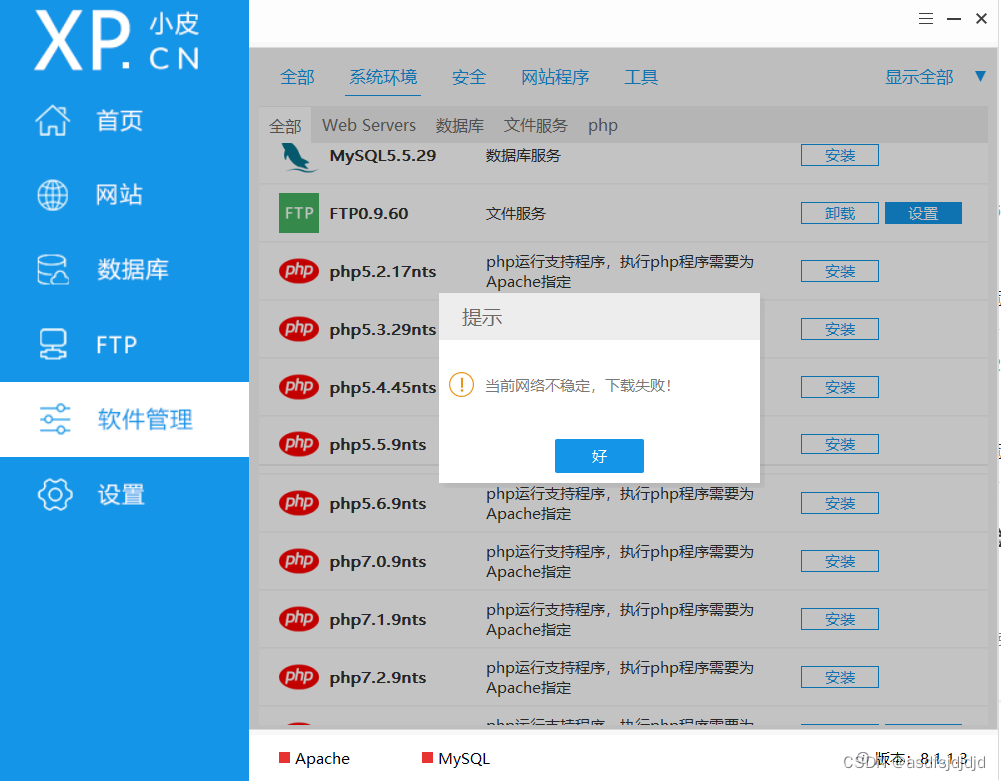The width and height of the screenshot is (1001, 781).
Task: Click the 设置 gear icon in sidebar
Action: click(55, 494)
